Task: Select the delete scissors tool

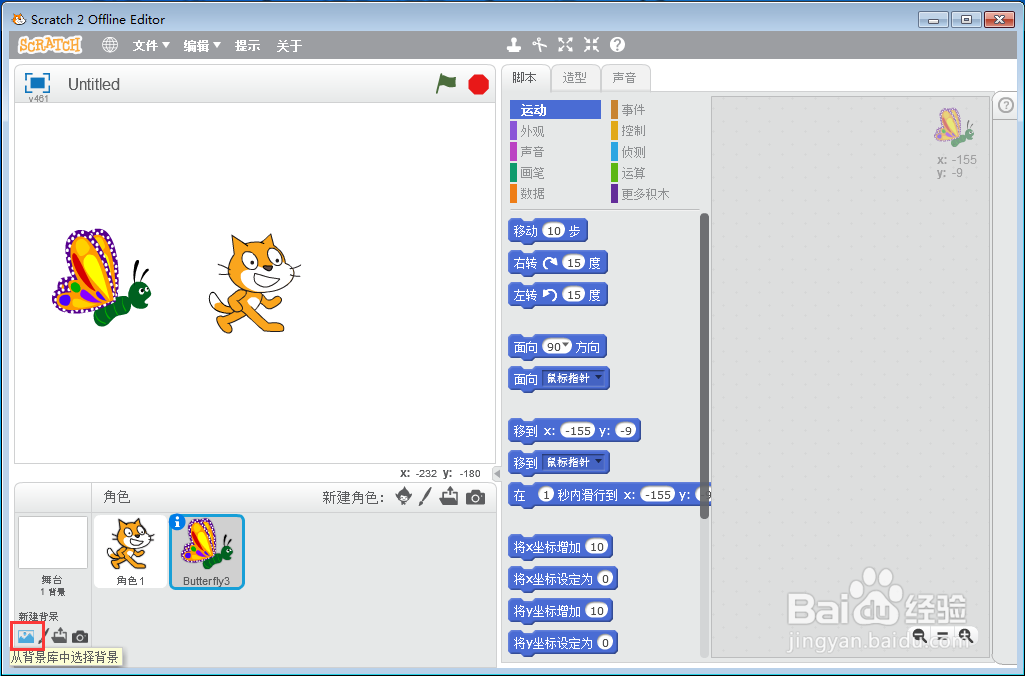Action: (x=539, y=44)
